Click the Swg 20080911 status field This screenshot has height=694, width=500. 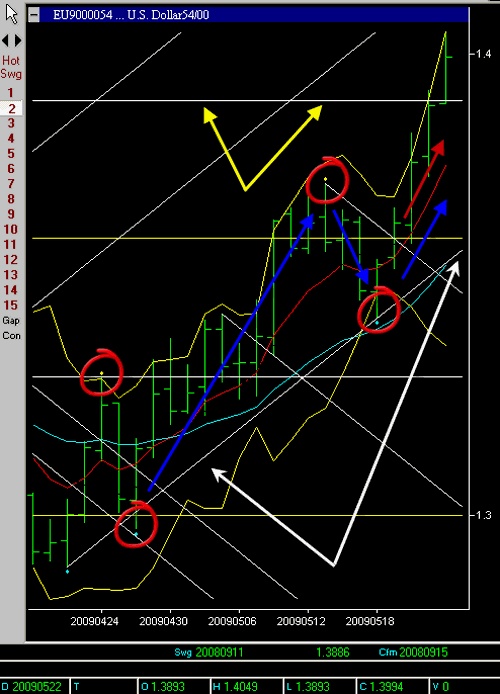209,652
